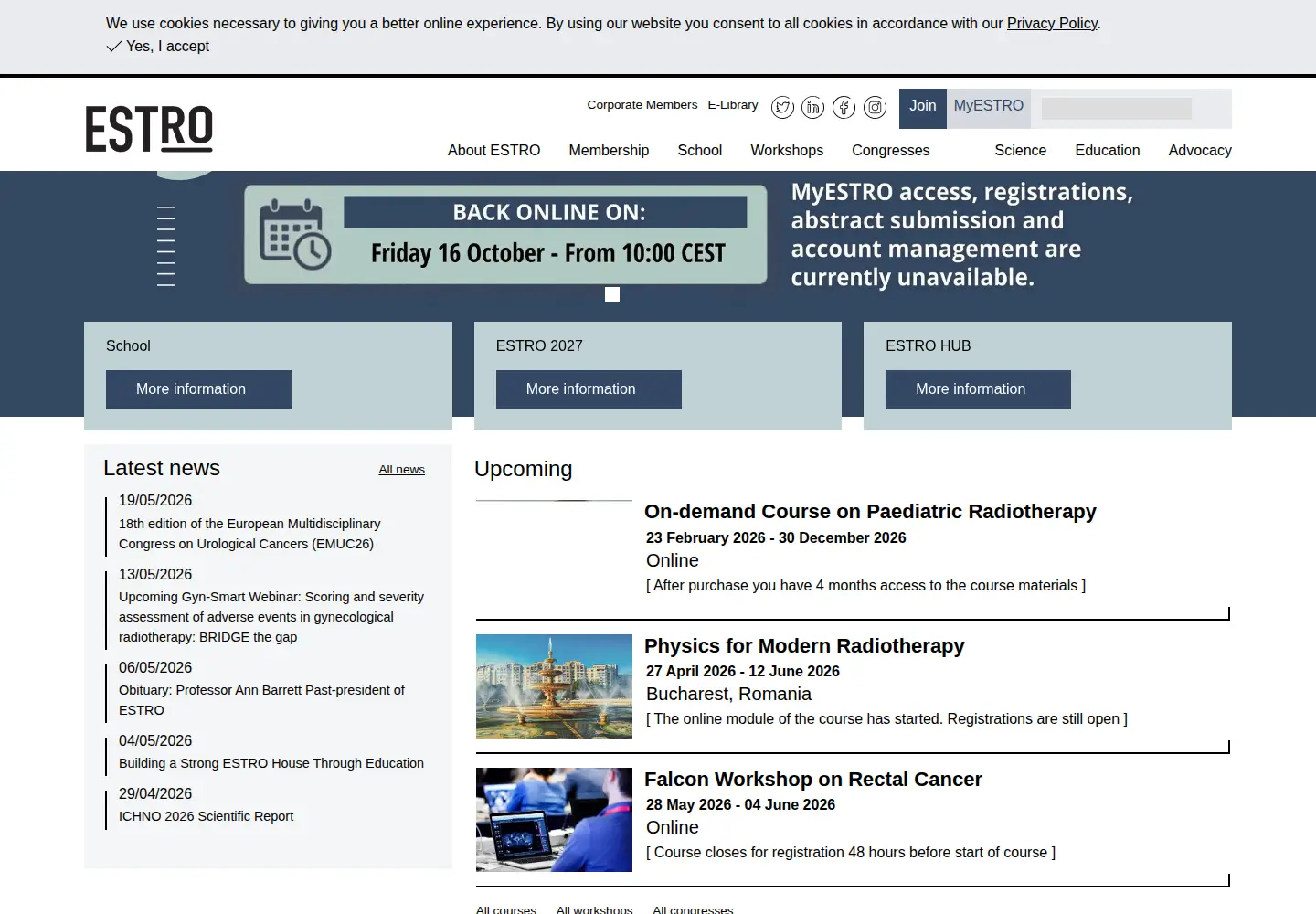The image size is (1316, 914).
Task: Open On-demand Course on Paediatric Radiotherapy
Action: click(870, 512)
